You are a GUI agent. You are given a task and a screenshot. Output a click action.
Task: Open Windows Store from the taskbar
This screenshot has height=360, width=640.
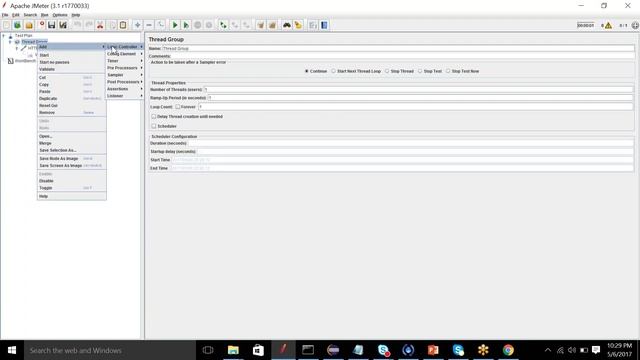[x=258, y=350]
